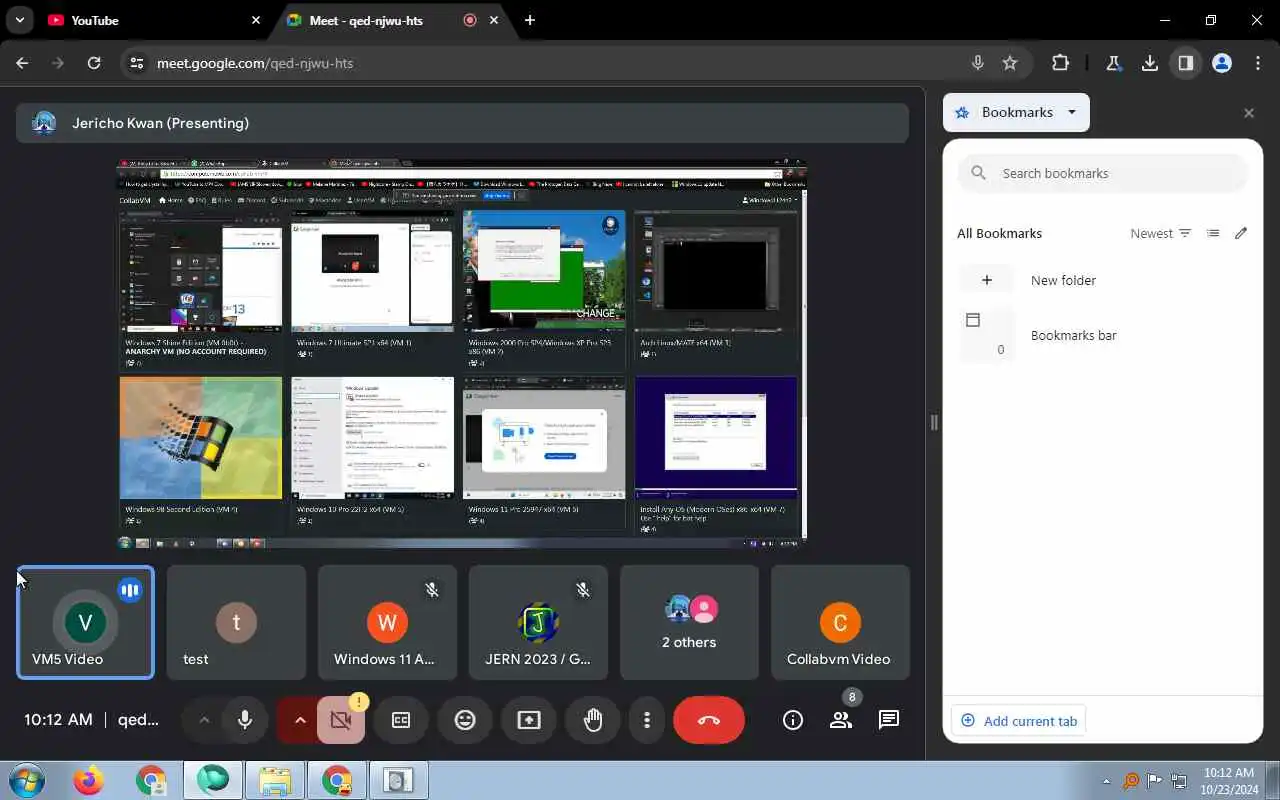The width and height of the screenshot is (1280, 800).
Task: Show hidden system tray icons arrow
Action: tap(1106, 781)
